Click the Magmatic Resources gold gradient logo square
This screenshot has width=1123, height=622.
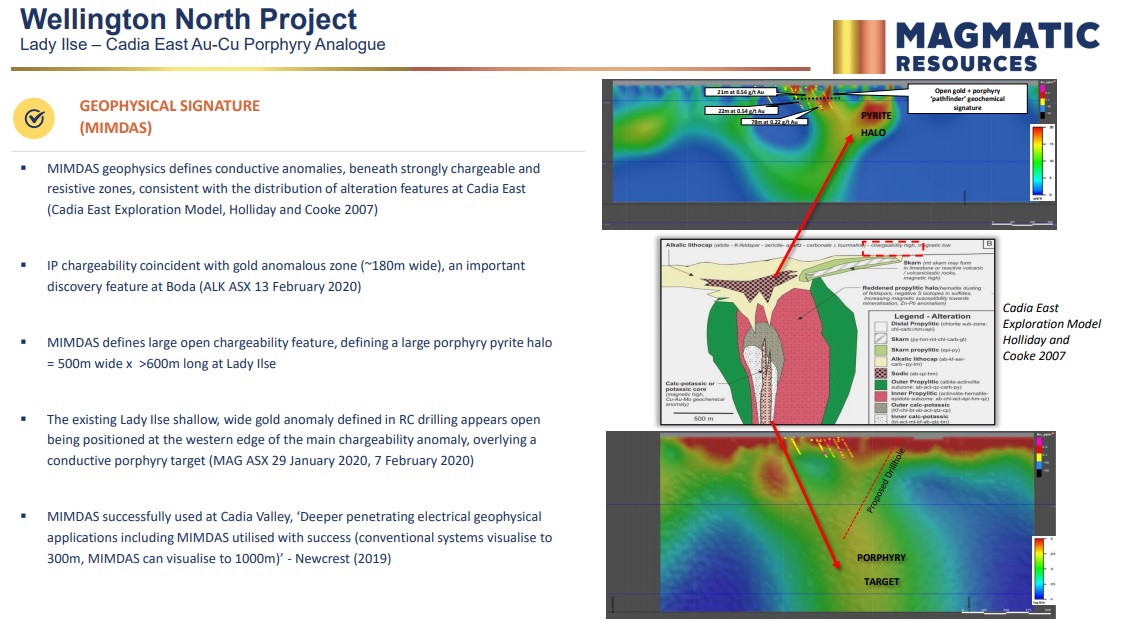coord(859,47)
